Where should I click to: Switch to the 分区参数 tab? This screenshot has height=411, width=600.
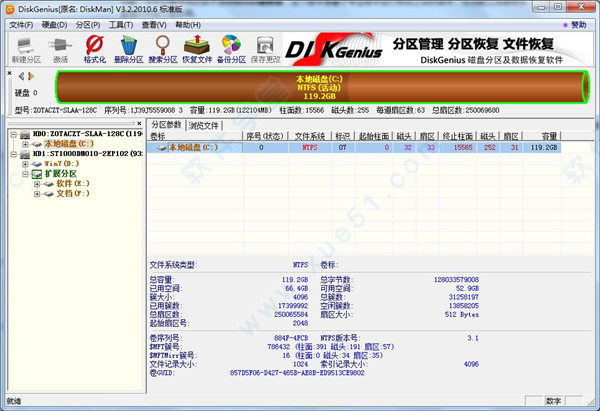166,125
